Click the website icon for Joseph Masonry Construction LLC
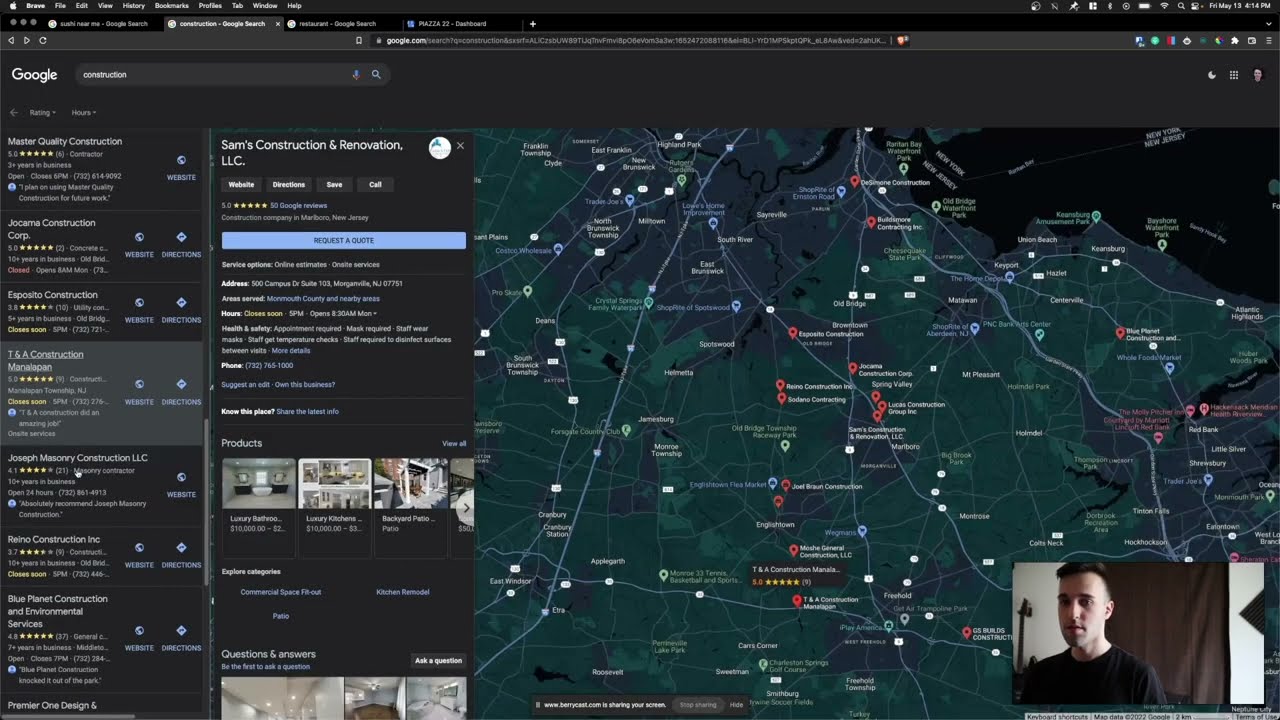Image resolution: width=1280 pixels, height=720 pixels. [181, 477]
